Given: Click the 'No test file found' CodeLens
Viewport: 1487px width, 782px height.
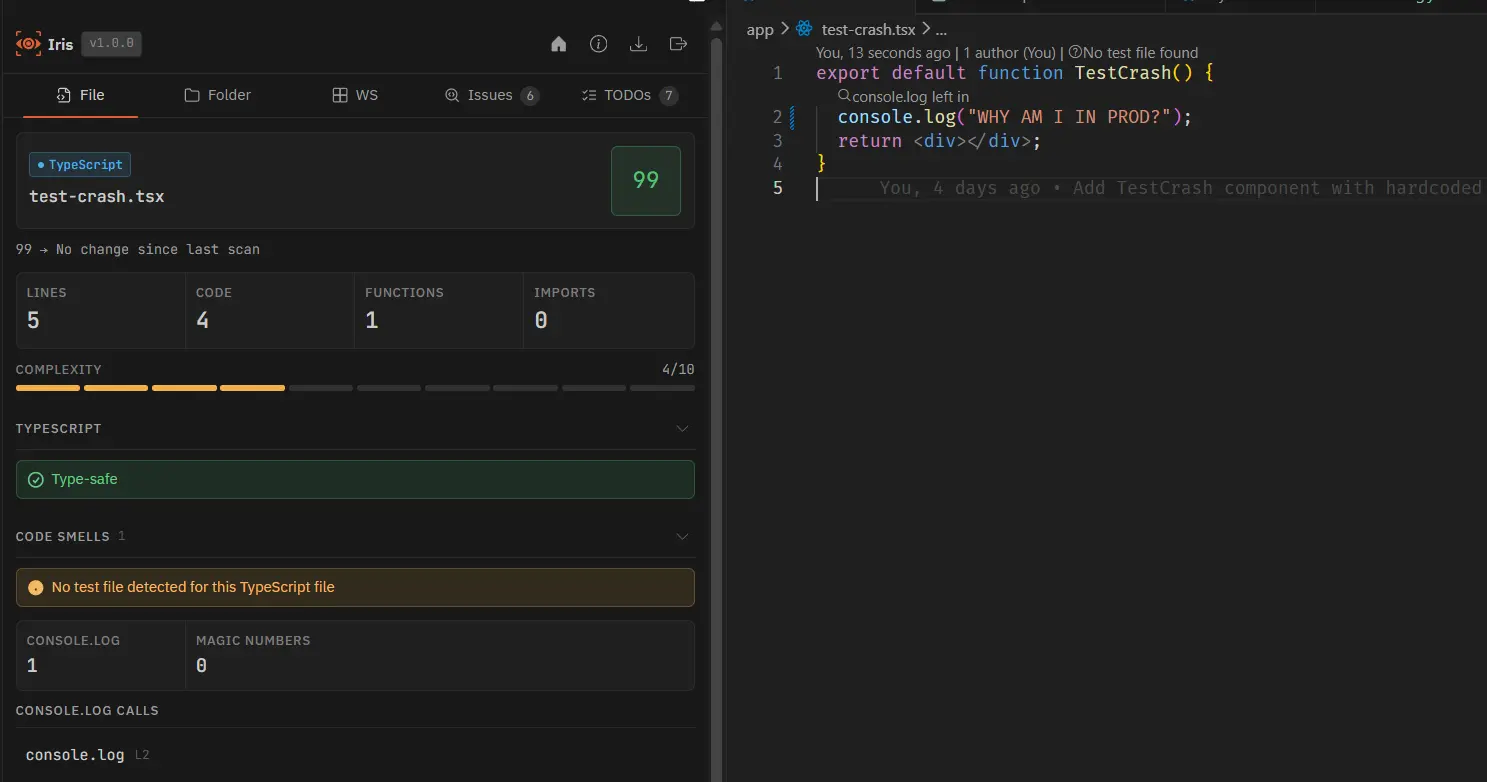Looking at the screenshot, I should (1140, 53).
